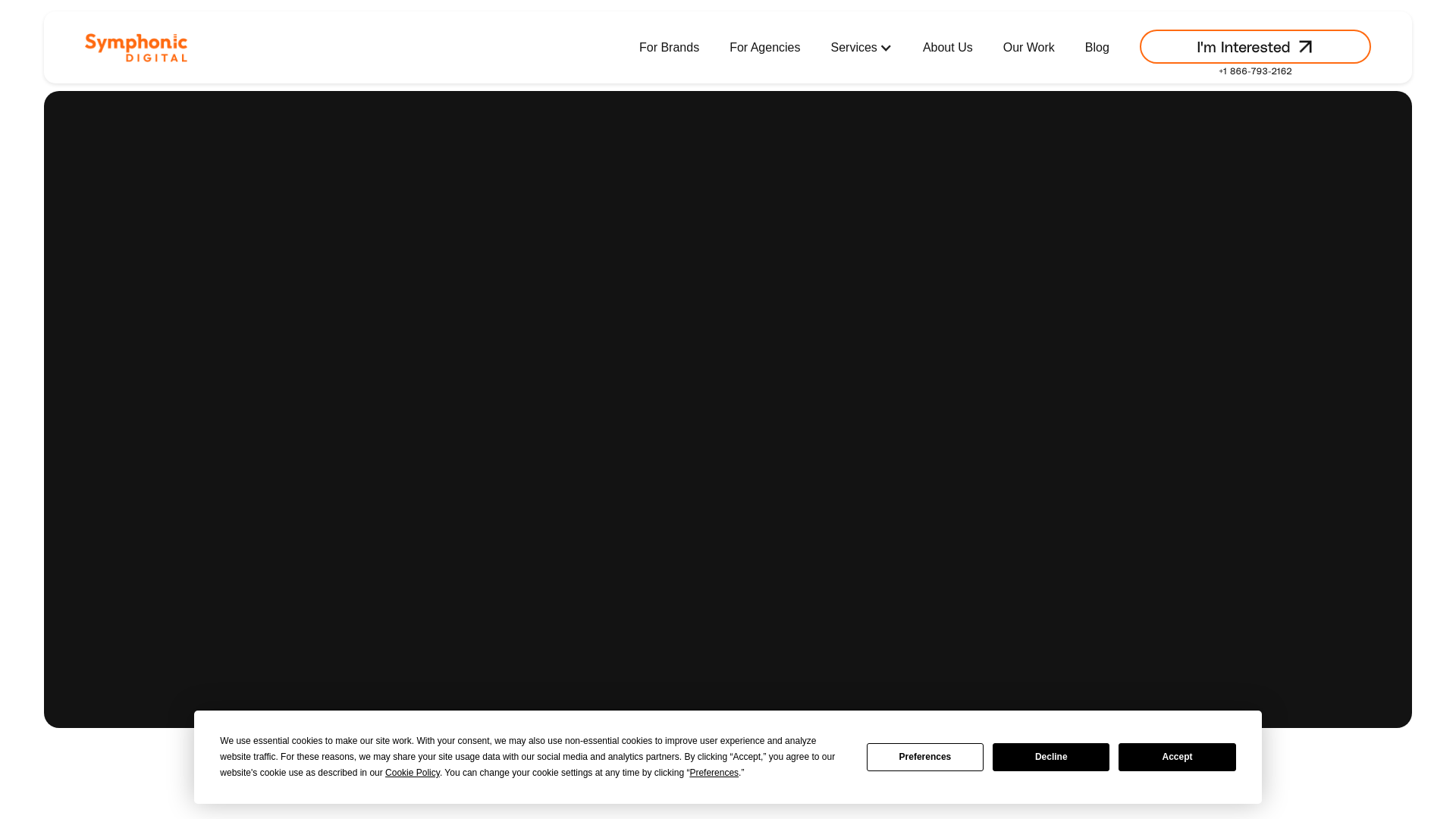This screenshot has height=819, width=1456.
Task: Click the Symphonic Digital logo
Action: click(136, 47)
